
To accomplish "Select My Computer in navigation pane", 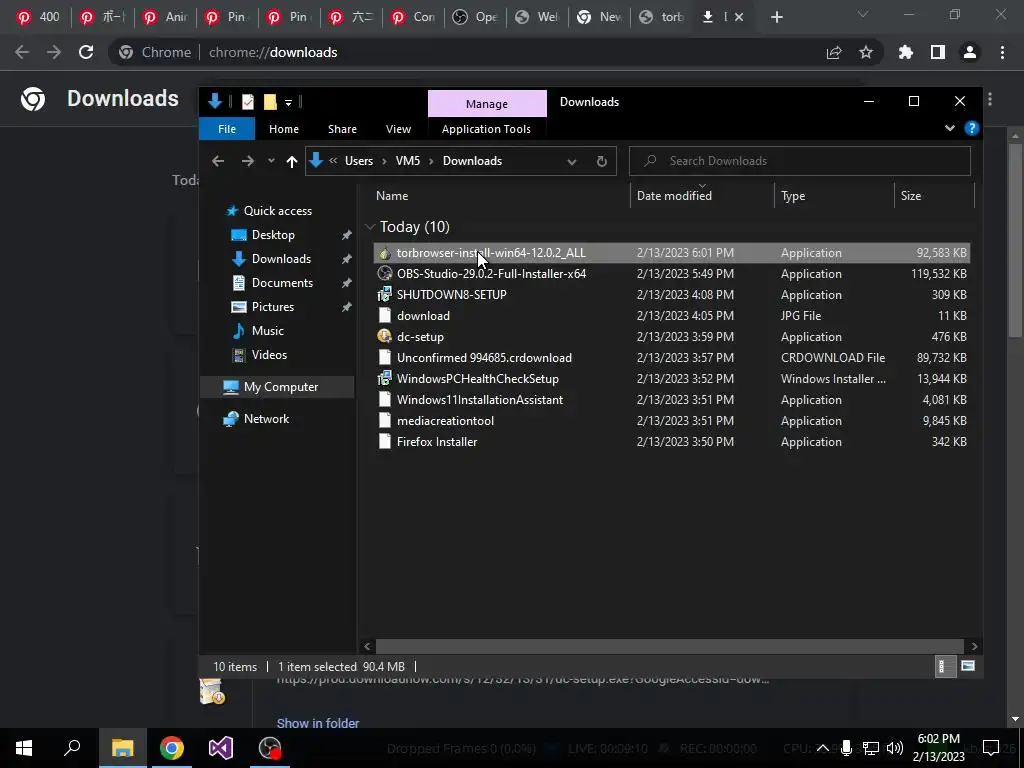I will (x=281, y=387).
